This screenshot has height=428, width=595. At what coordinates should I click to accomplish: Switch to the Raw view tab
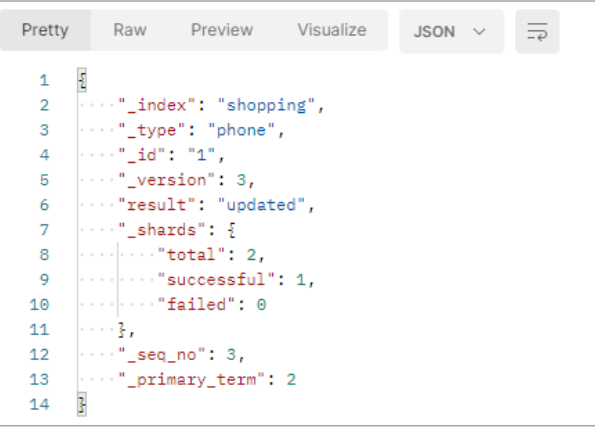pos(130,30)
